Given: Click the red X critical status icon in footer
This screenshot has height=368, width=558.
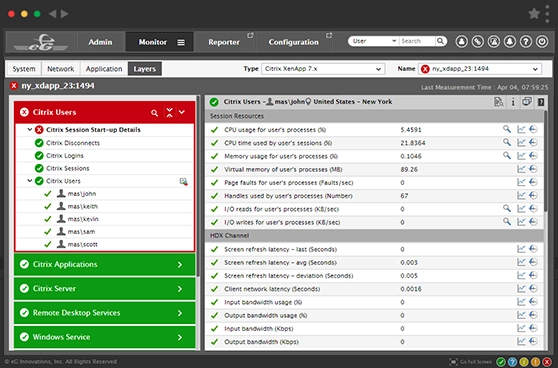Looking at the screenshot, I should (x=547, y=362).
